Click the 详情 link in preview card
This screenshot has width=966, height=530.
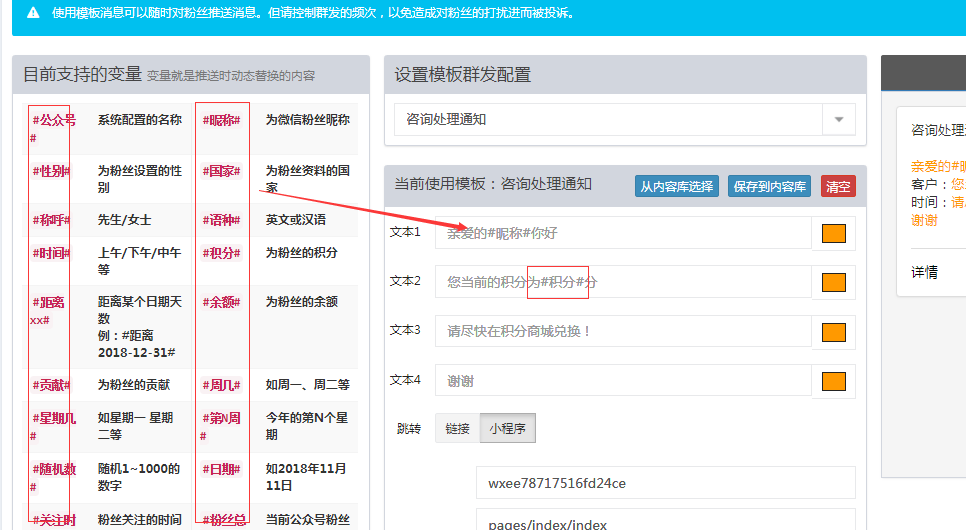point(924,272)
